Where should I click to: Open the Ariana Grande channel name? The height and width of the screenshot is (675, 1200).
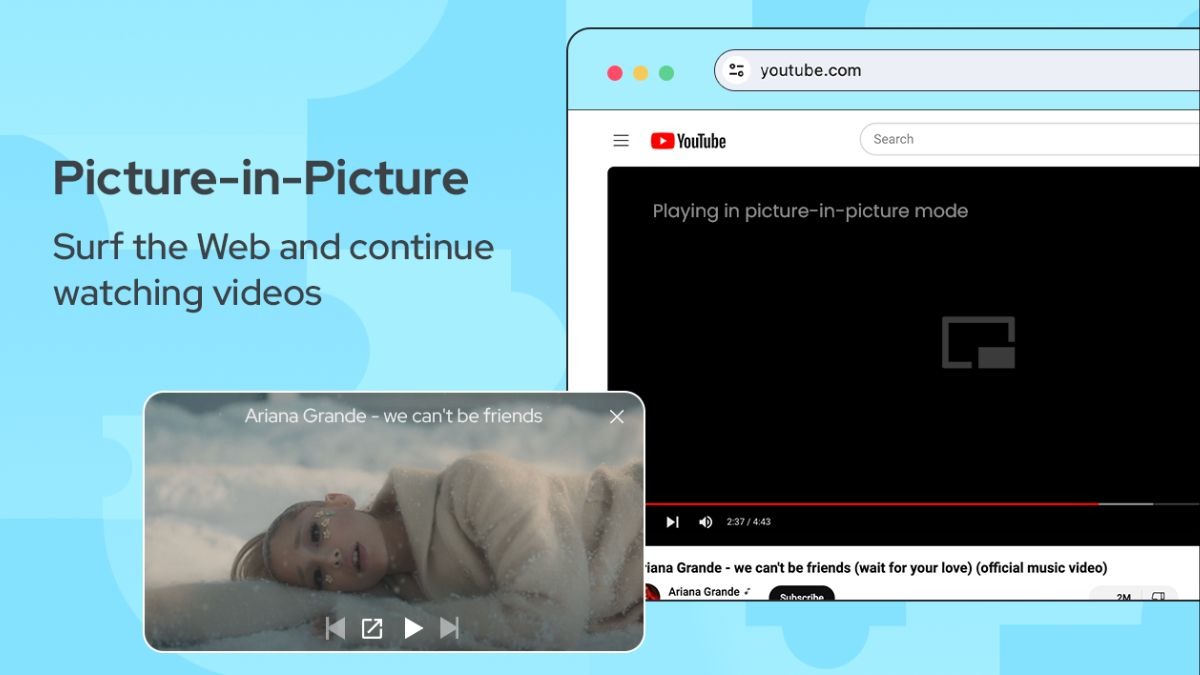(704, 592)
